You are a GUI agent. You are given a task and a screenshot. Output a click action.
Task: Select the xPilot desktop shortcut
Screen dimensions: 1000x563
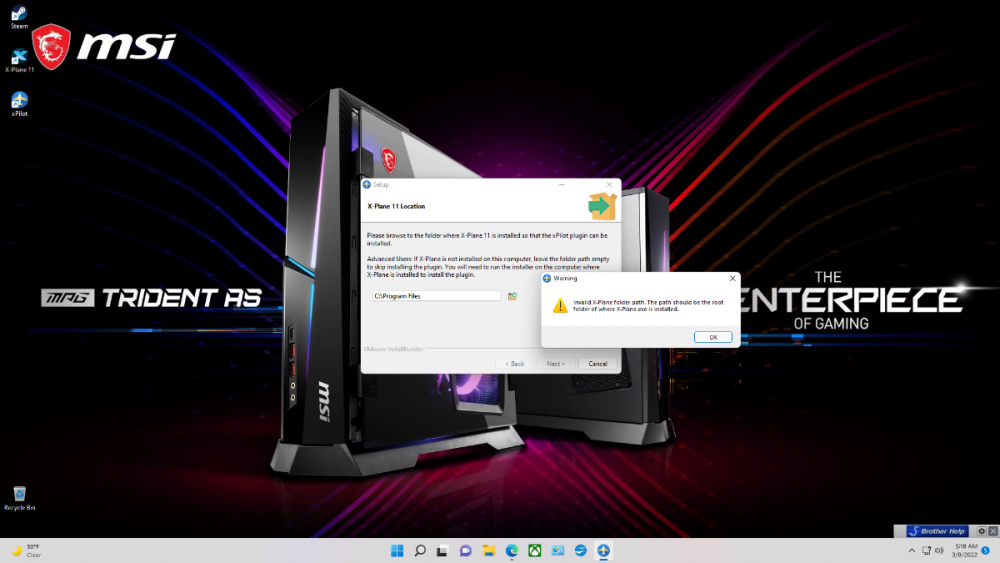coord(19,104)
